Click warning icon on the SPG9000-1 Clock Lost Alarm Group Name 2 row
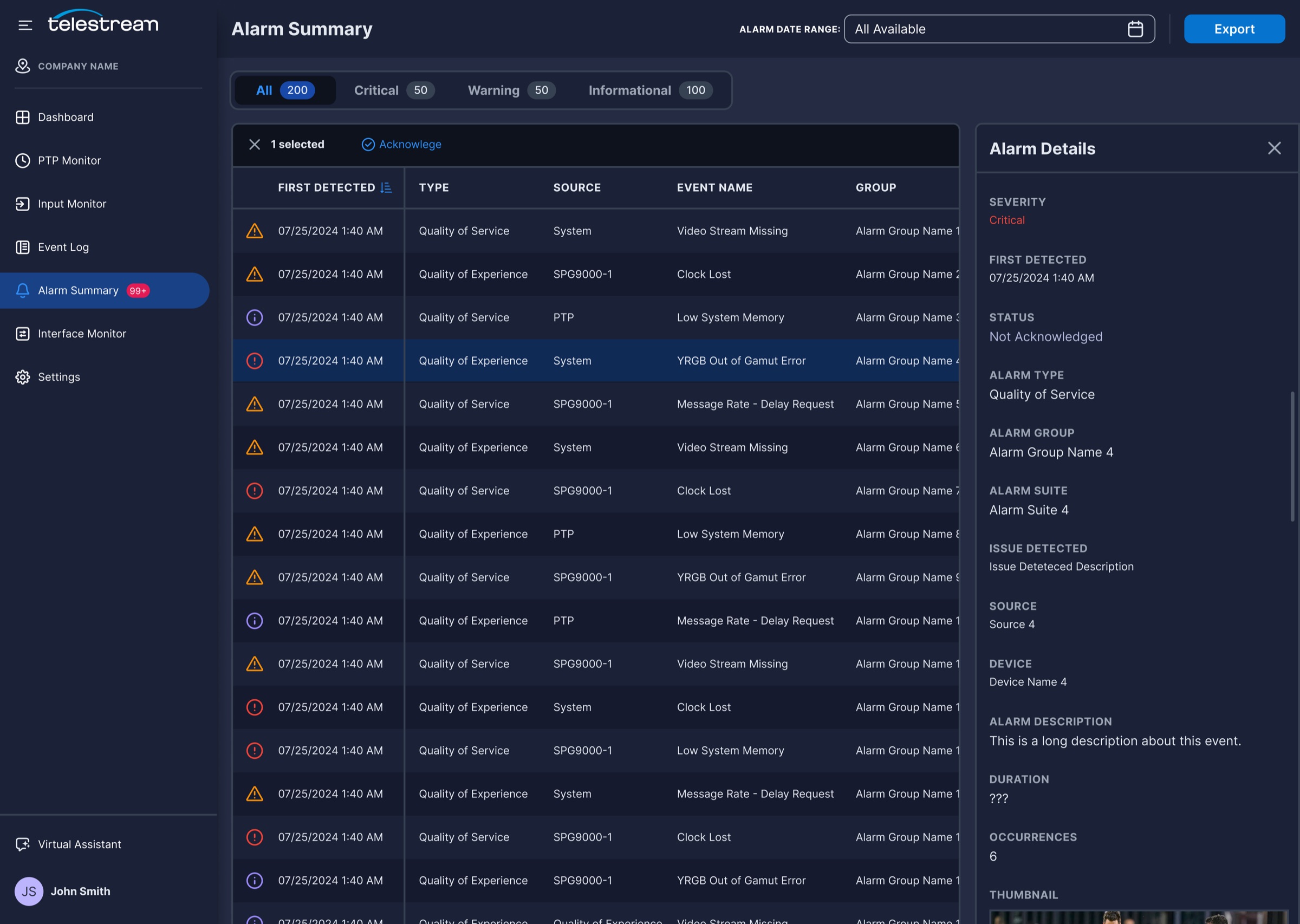Viewport: 1300px width, 924px height. coord(254,274)
